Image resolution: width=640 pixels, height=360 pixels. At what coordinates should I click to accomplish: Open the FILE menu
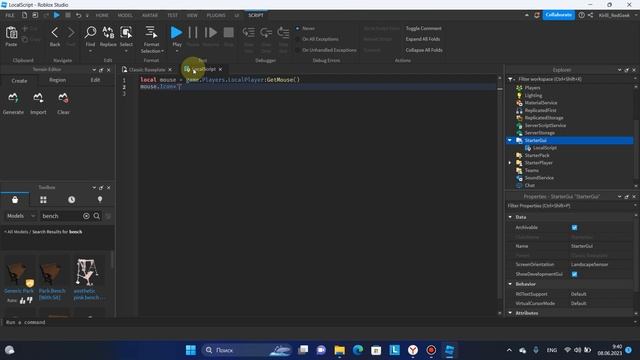click(x=10, y=15)
